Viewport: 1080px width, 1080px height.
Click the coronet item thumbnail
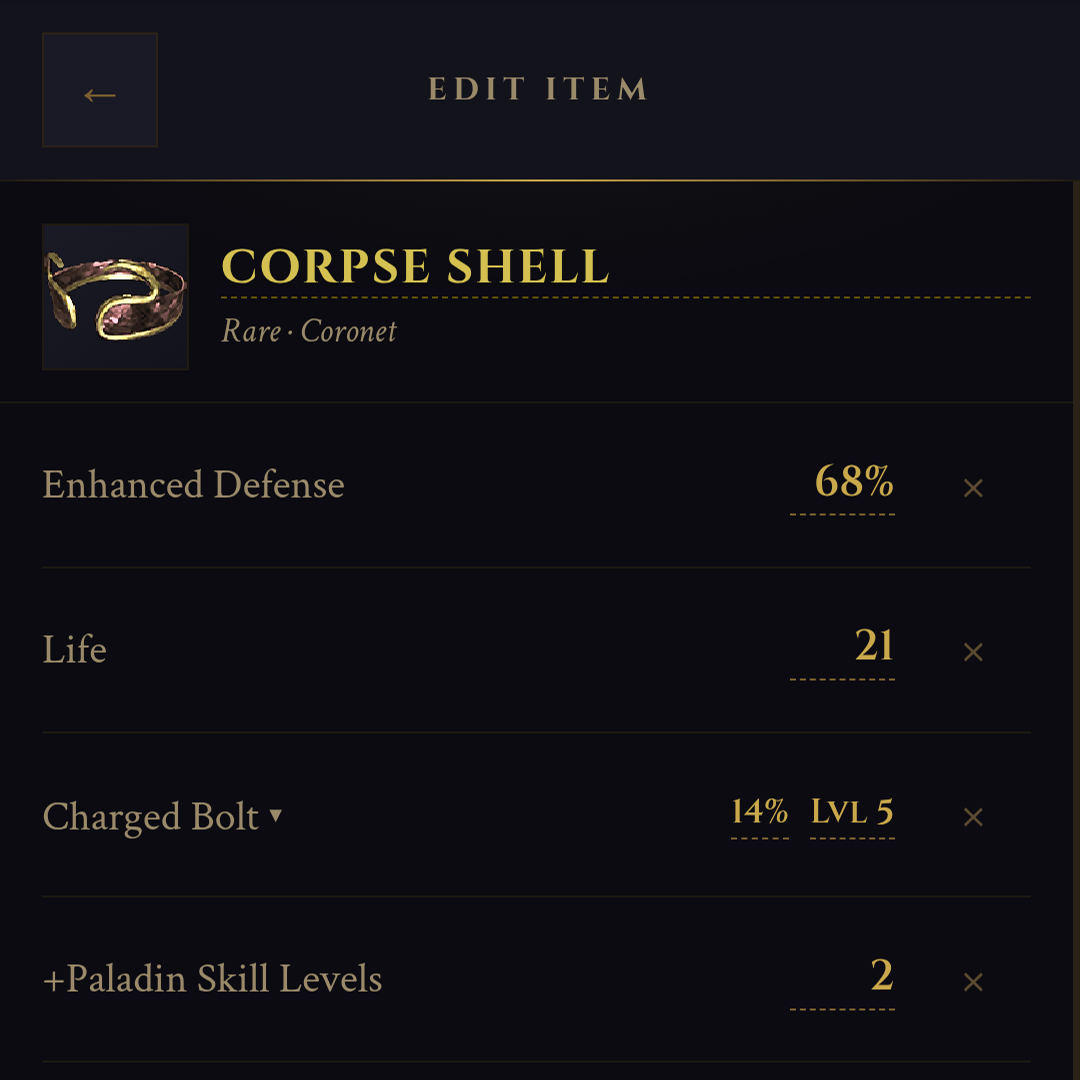point(115,297)
